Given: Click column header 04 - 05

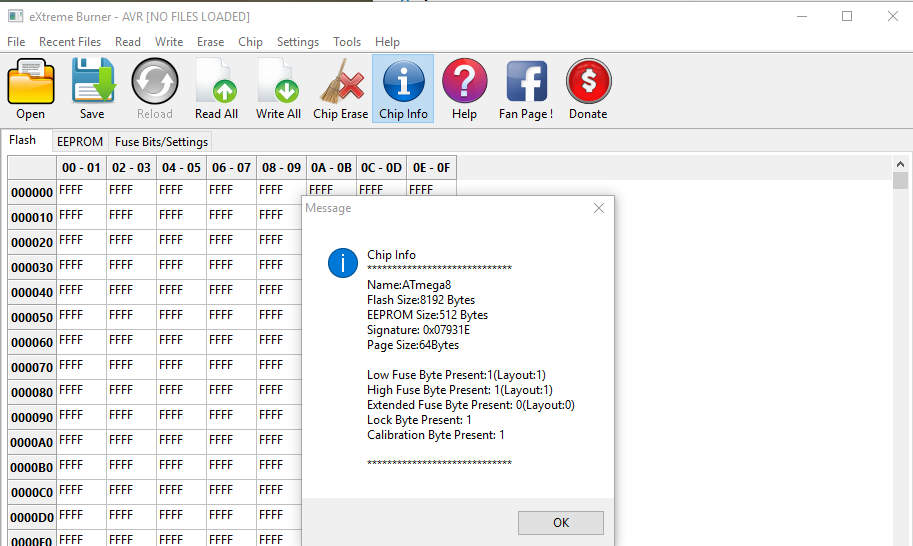Looking at the screenshot, I should [182, 168].
